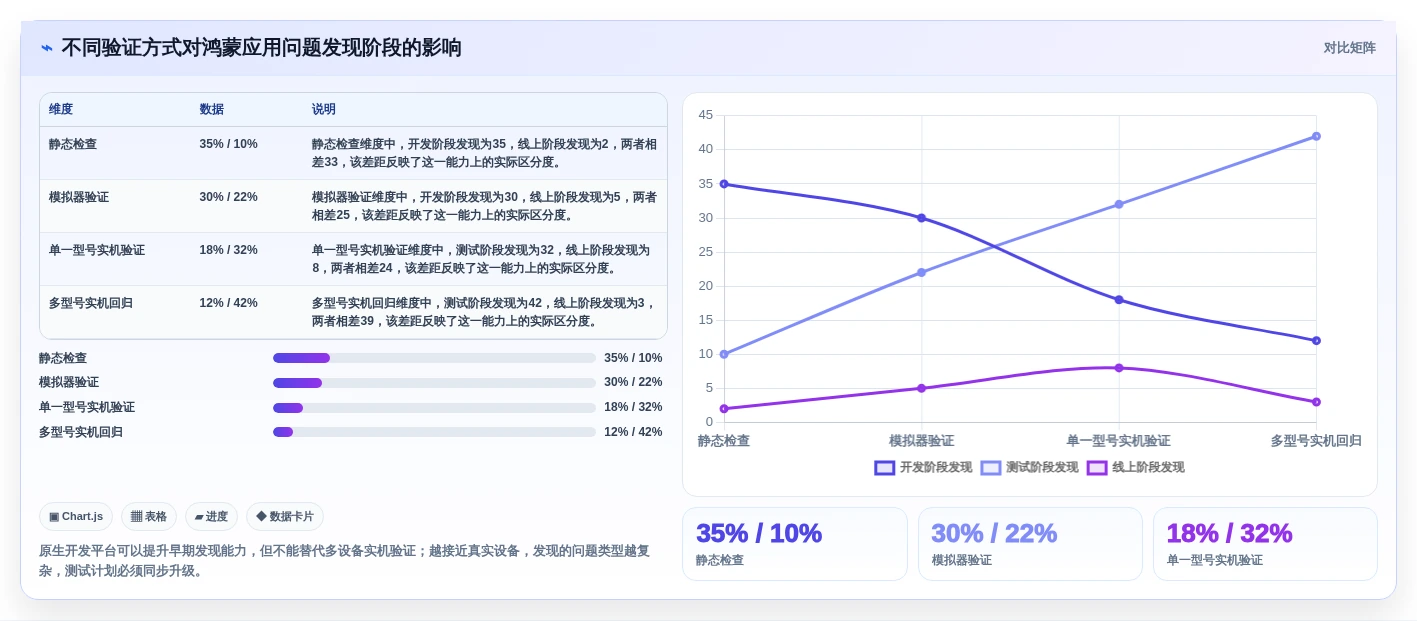The height and width of the screenshot is (621, 1417).
Task: Open the 35% / 10% 静态检查 data card
Action: coord(795,544)
